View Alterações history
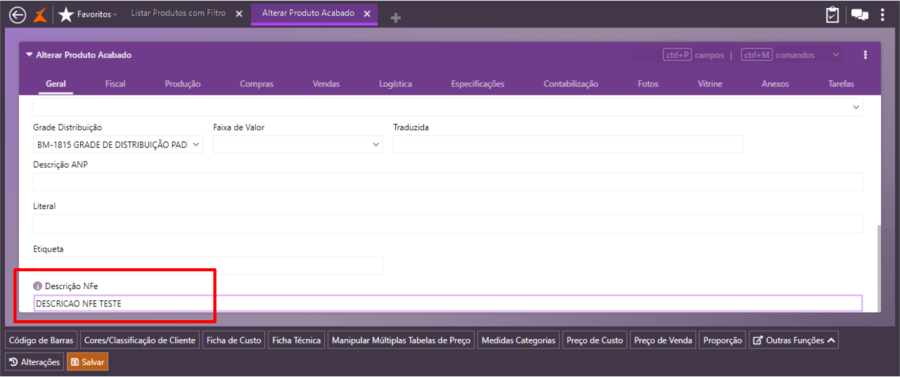The height and width of the screenshot is (377, 900). click(34, 362)
